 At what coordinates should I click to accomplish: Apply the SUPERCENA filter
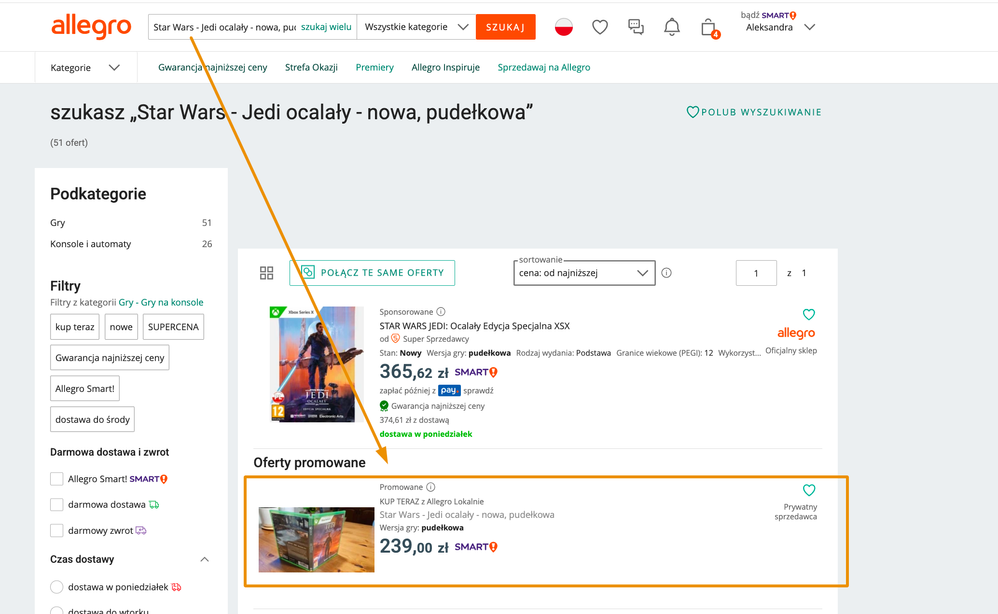(x=173, y=327)
